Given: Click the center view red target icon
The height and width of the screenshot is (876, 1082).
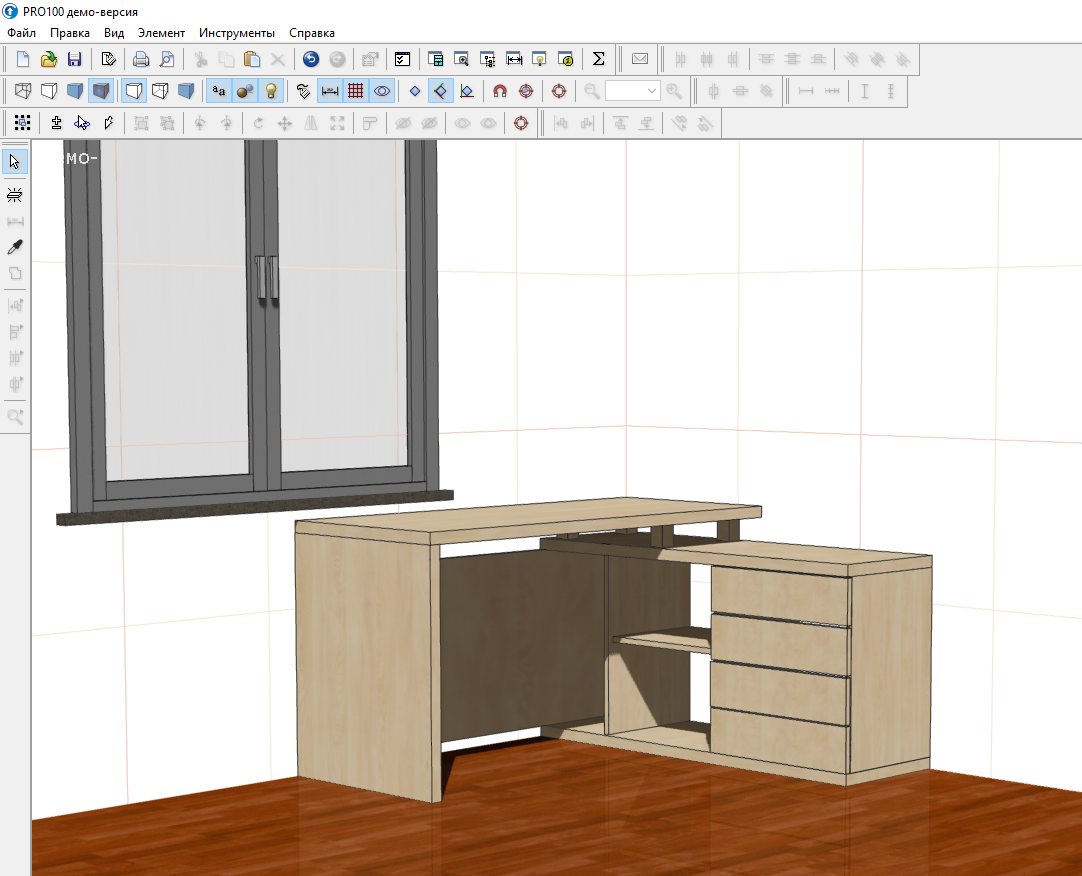Looking at the screenshot, I should click(x=521, y=123).
